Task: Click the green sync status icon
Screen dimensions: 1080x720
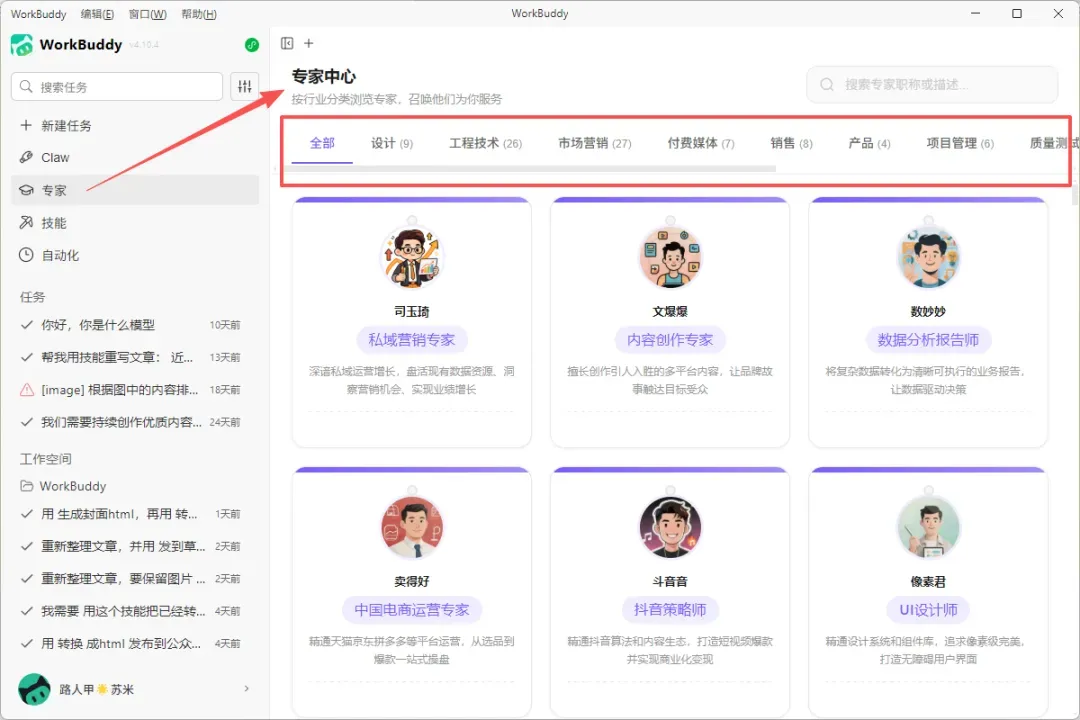Action: tap(251, 45)
